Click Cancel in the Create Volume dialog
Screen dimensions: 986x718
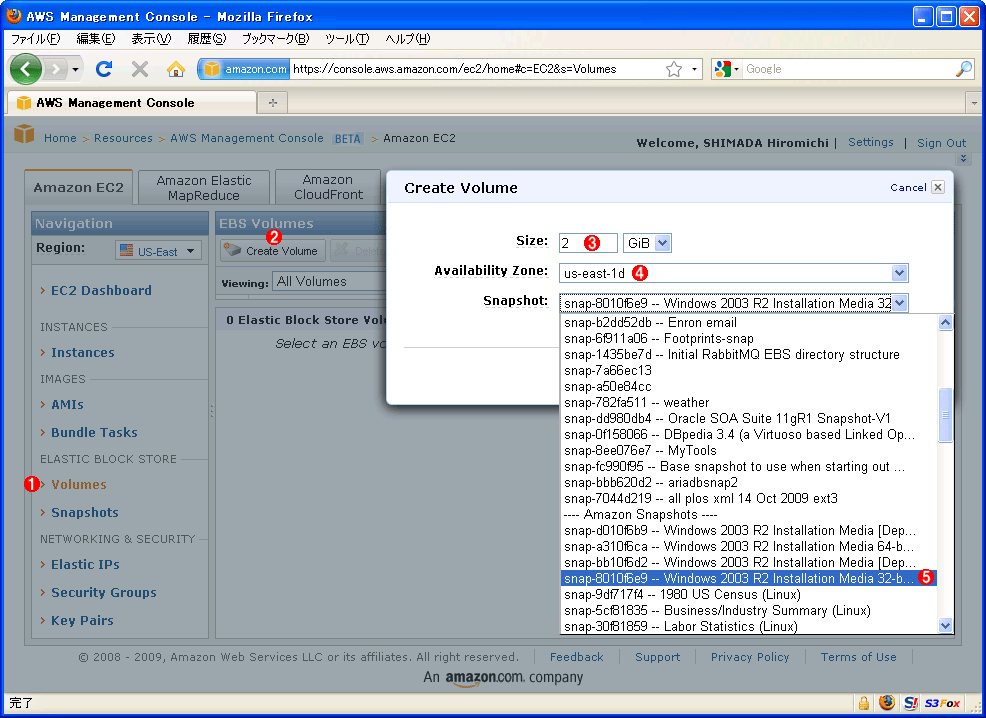908,187
